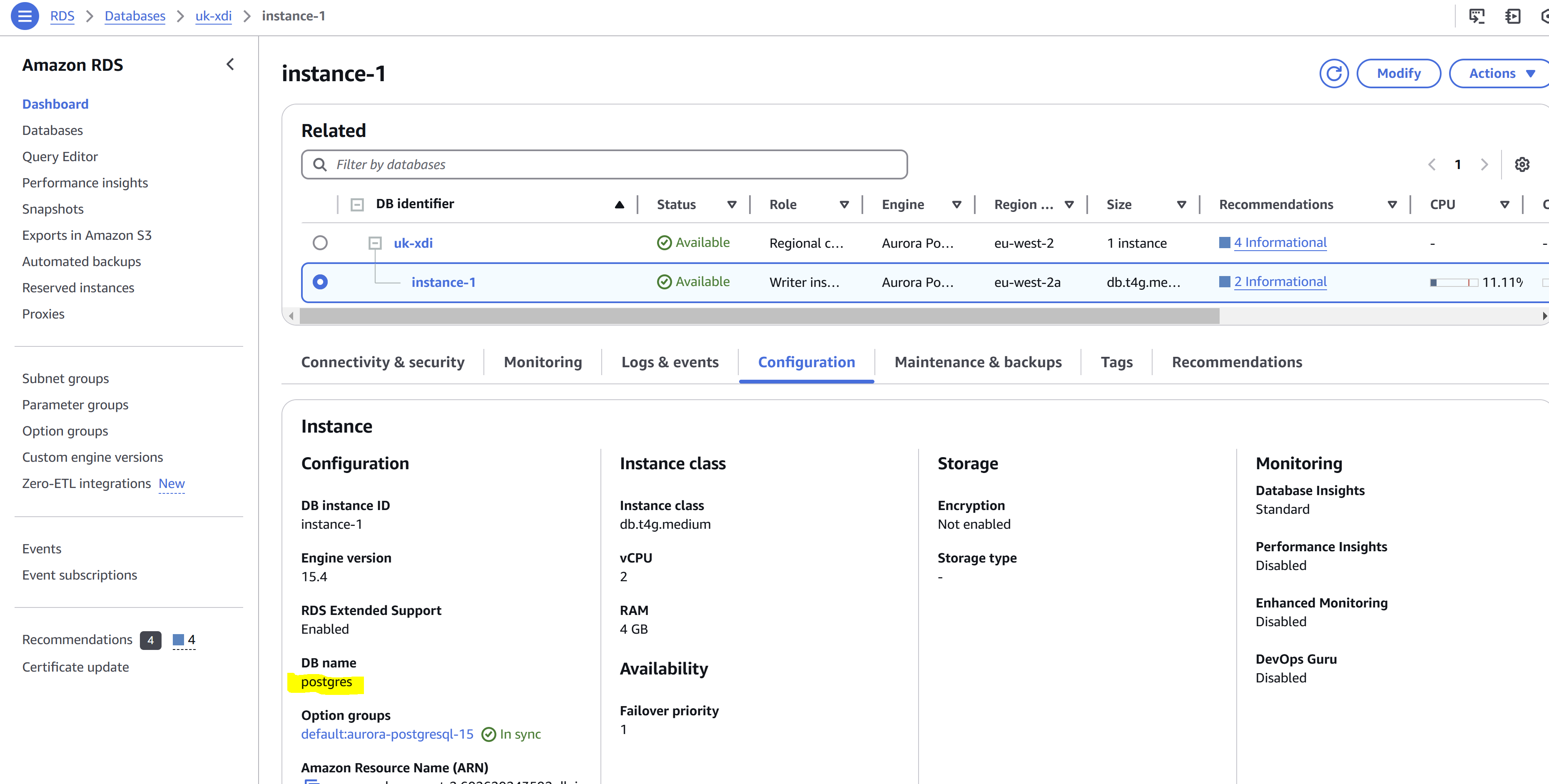Click the DB identifier sort ascending arrow

point(619,204)
